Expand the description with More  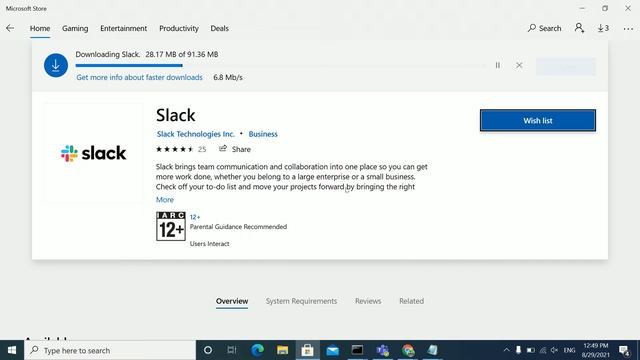pyautogui.click(x=164, y=200)
